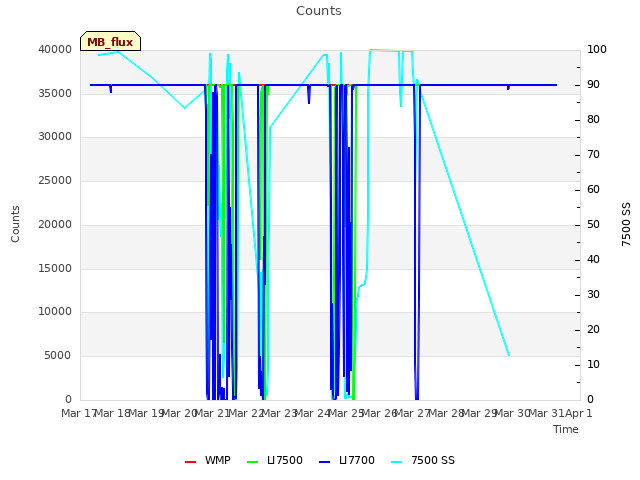Toggle LI7500 series in legend
Viewport: 640px width, 480px height.
click(x=275, y=460)
